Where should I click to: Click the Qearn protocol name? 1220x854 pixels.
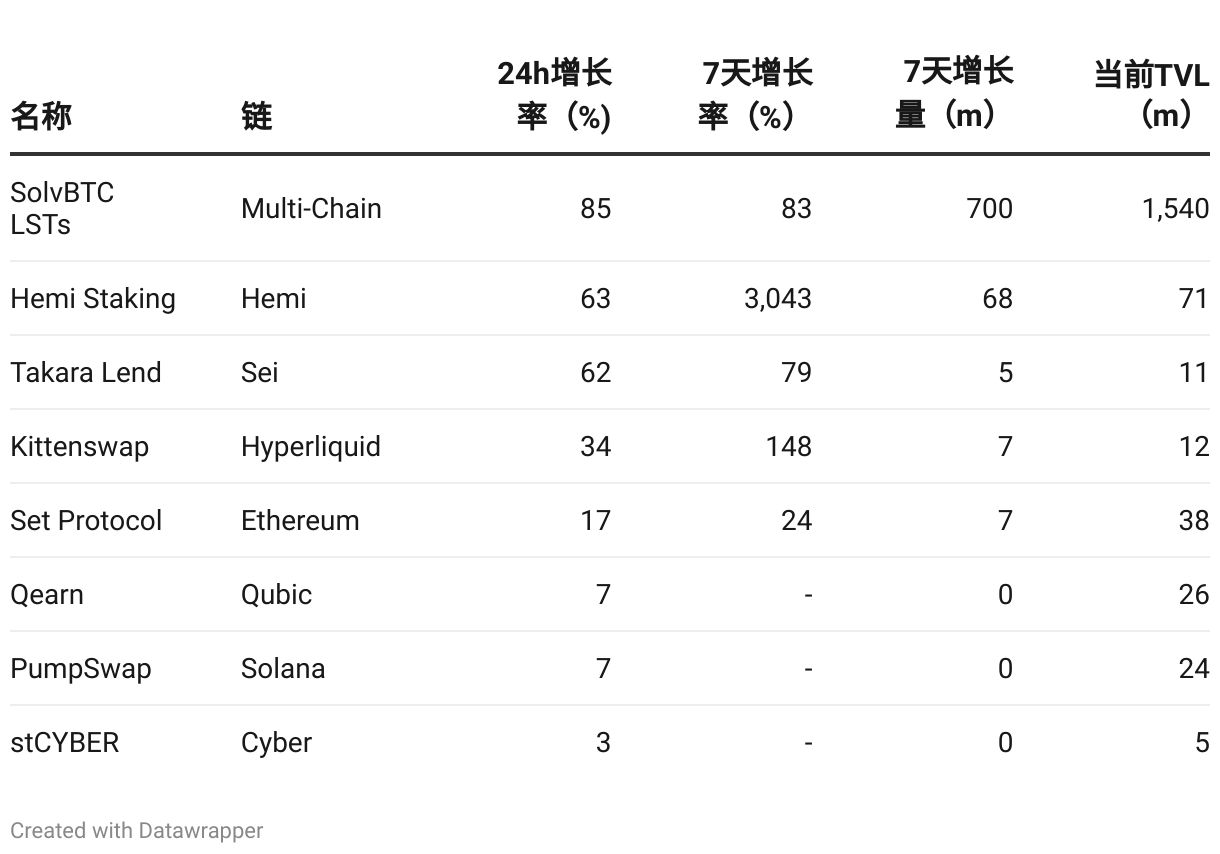[47, 595]
